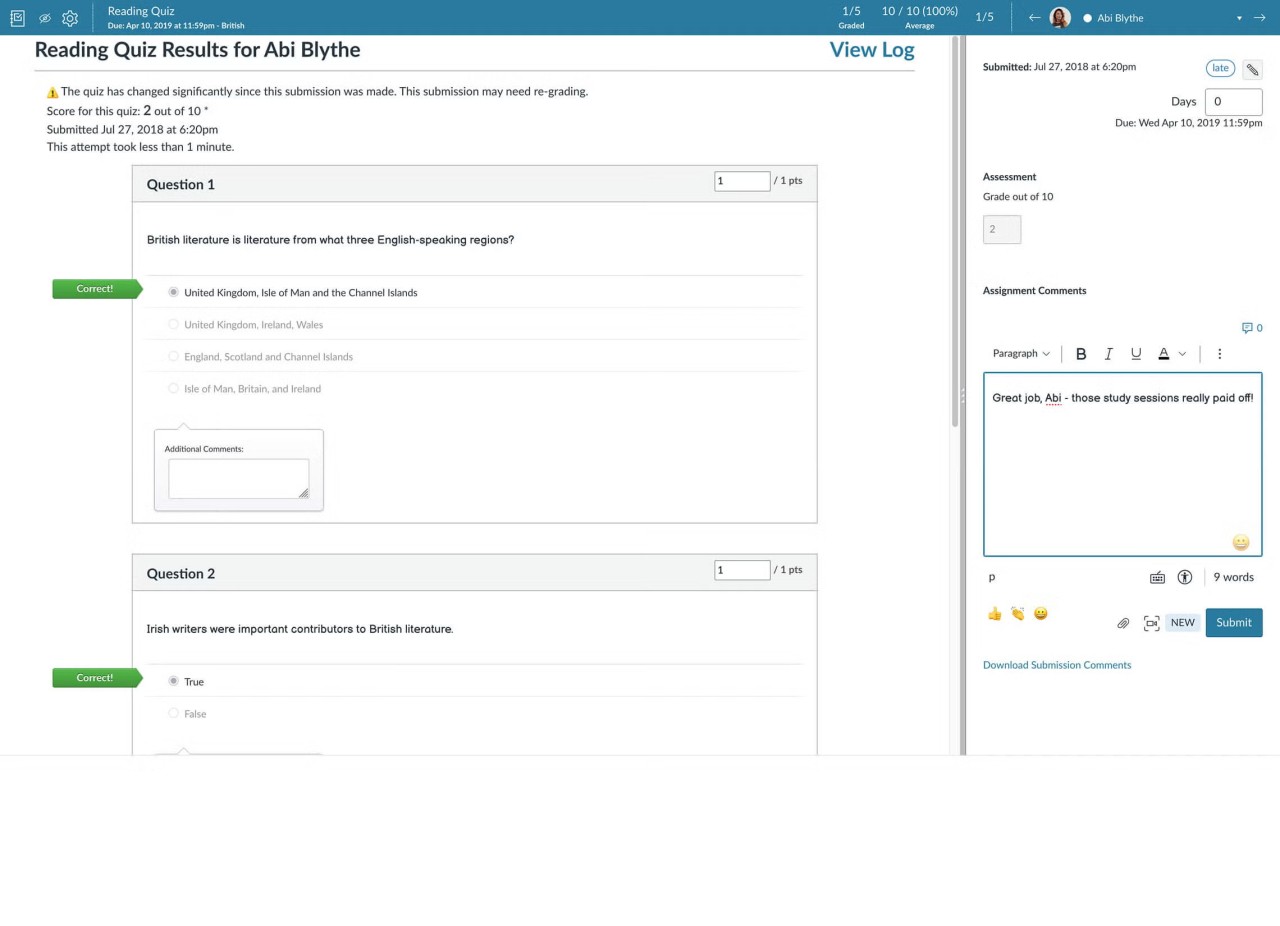Click the Underline formatting icon
Viewport: 1280px width, 926px height.
(1136, 354)
